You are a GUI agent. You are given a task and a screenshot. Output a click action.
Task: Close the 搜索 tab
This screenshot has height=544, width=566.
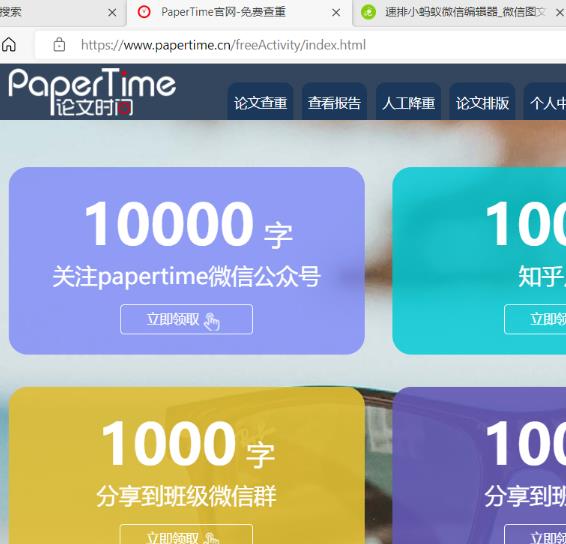click(112, 13)
